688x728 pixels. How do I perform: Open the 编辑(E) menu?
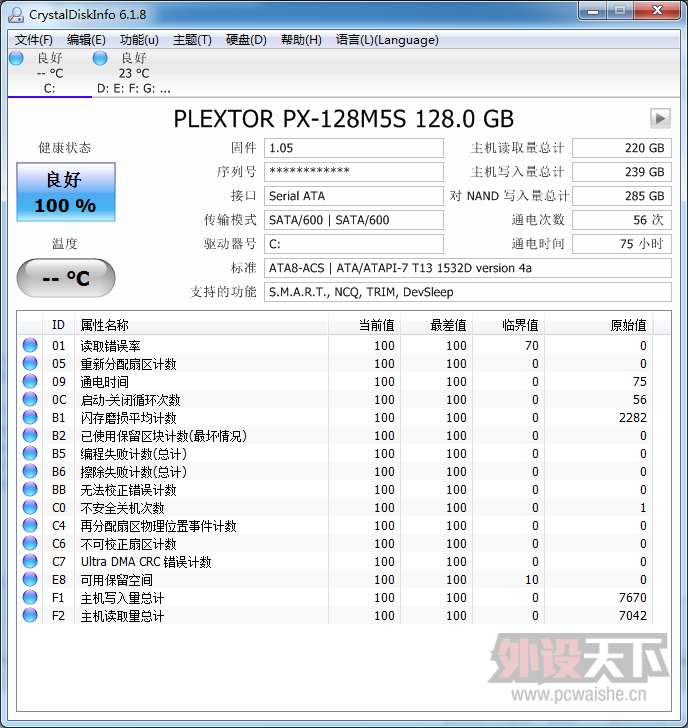[x=86, y=40]
